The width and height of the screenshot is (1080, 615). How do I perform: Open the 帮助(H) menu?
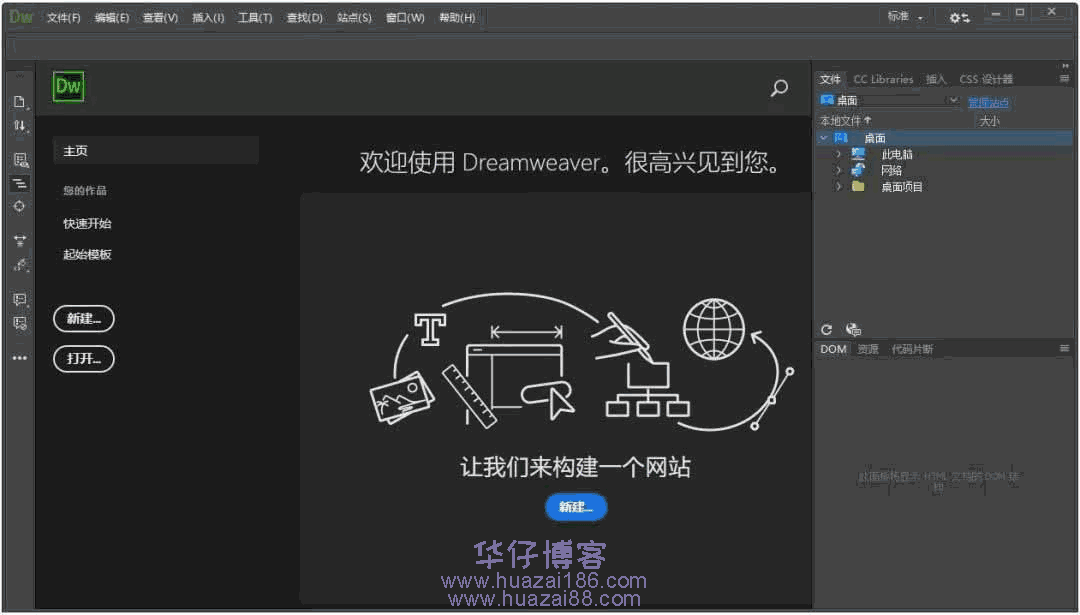(x=457, y=18)
